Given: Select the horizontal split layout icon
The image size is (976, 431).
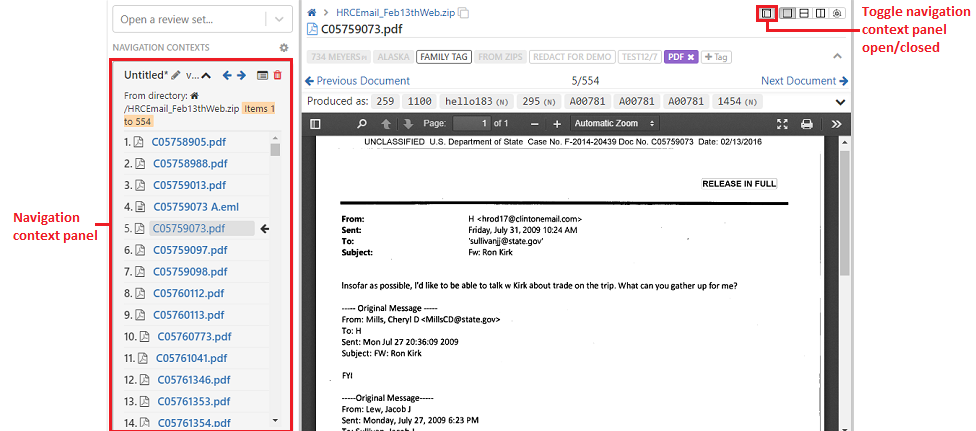Looking at the screenshot, I should 804,12.
